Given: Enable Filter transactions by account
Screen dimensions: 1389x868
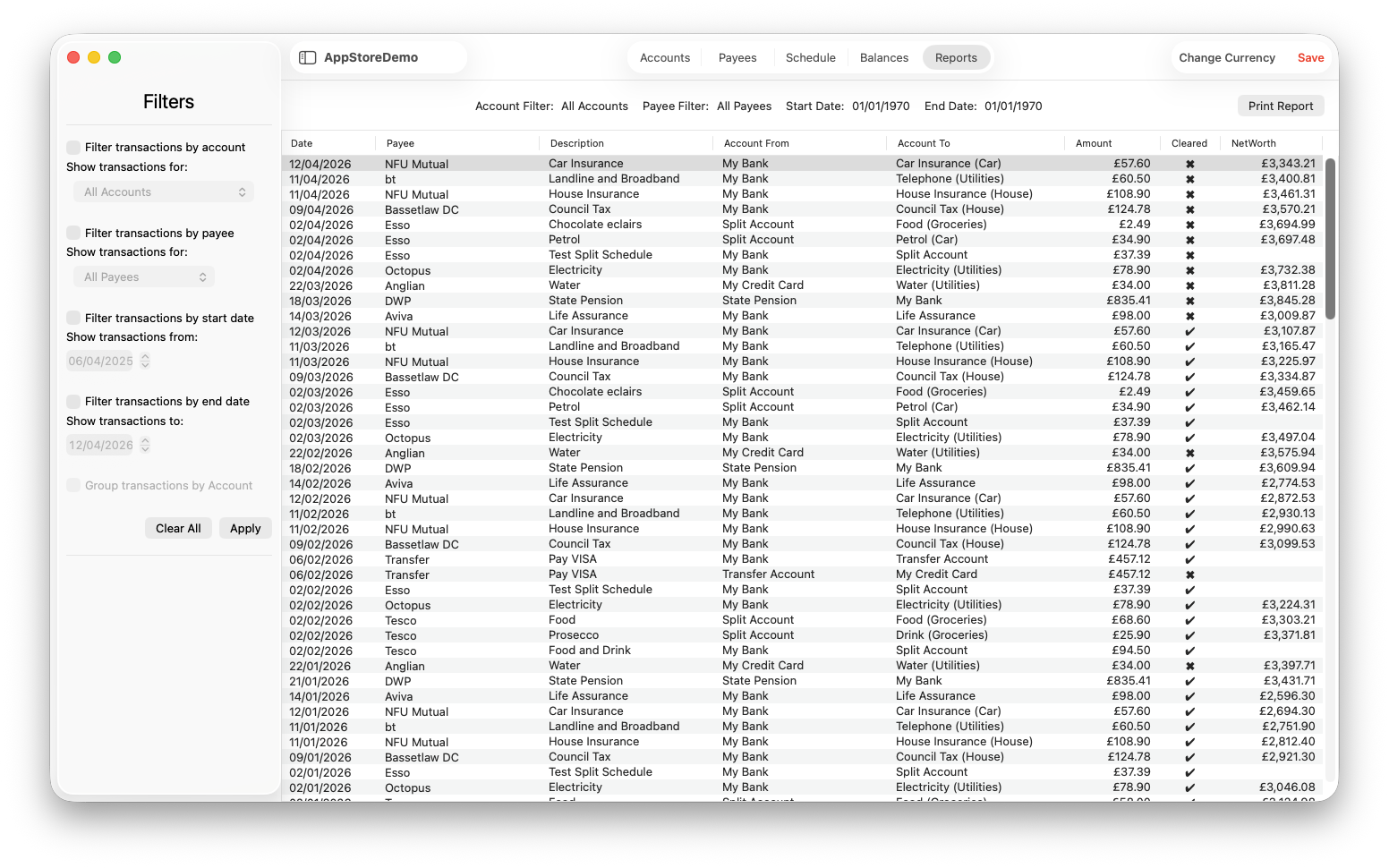Looking at the screenshot, I should [x=73, y=147].
